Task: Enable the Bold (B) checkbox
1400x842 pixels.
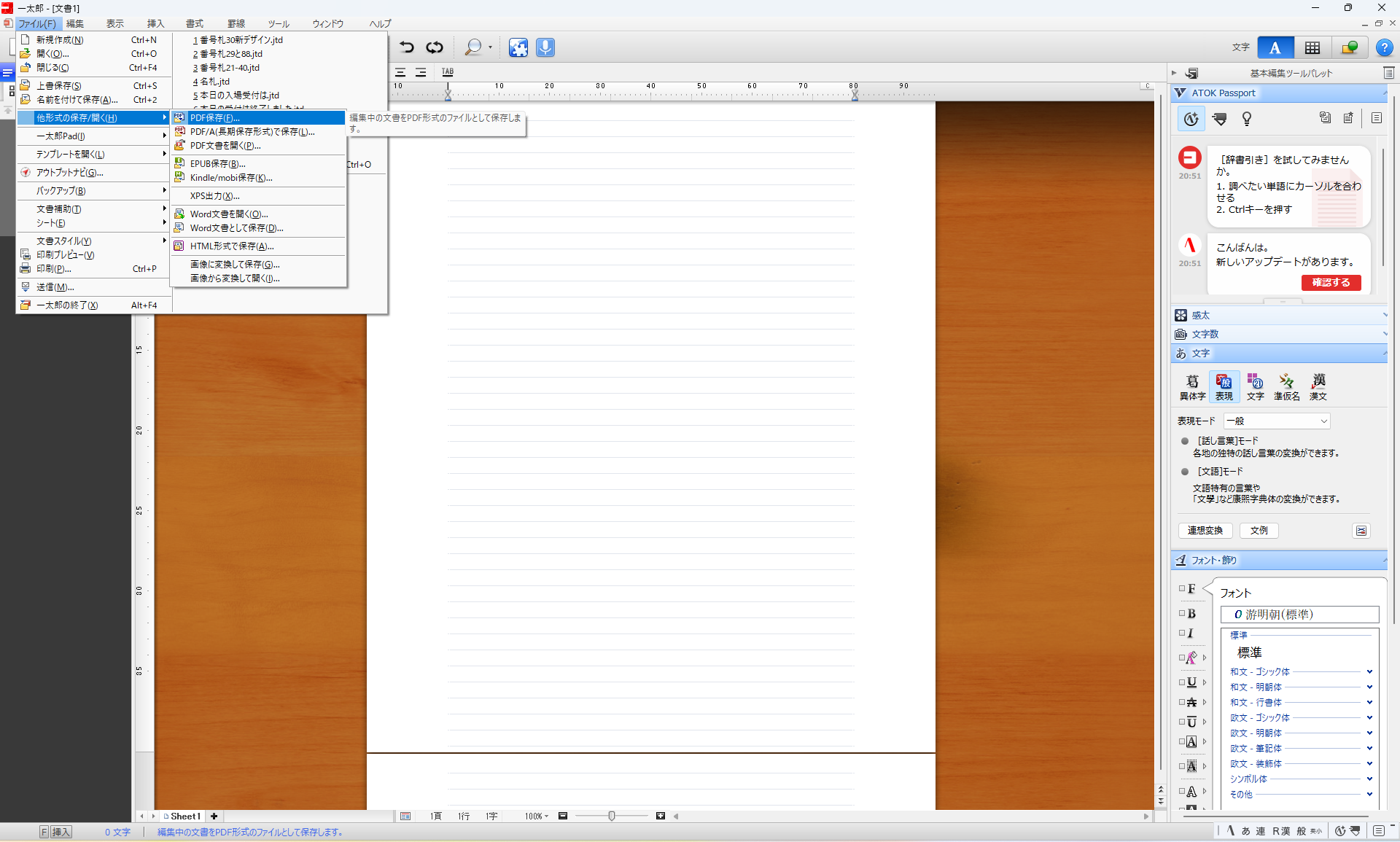Action: point(1182,613)
